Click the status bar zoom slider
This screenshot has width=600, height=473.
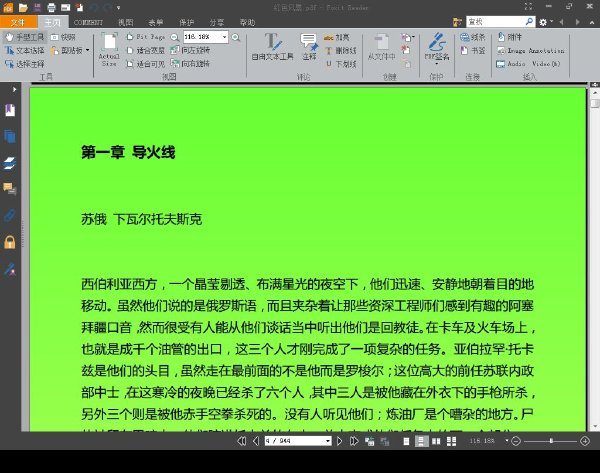[550, 441]
